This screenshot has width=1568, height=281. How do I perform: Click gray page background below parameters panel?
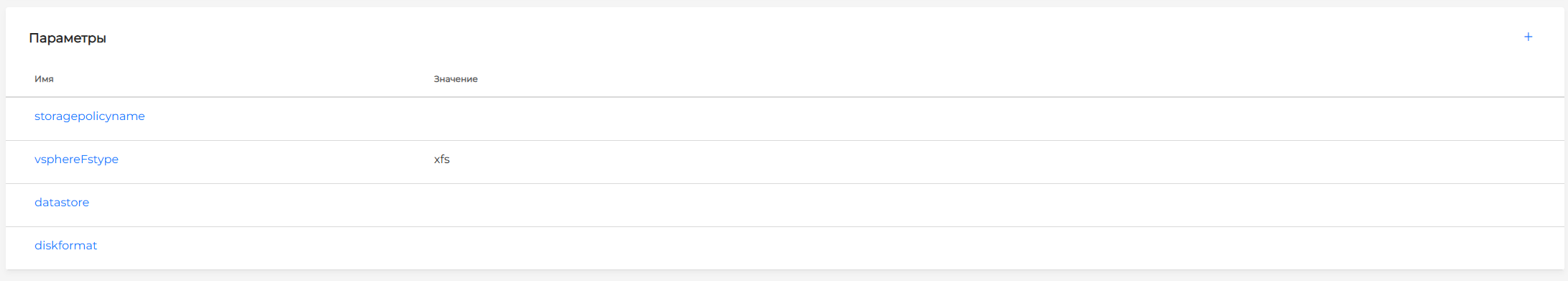point(783,276)
